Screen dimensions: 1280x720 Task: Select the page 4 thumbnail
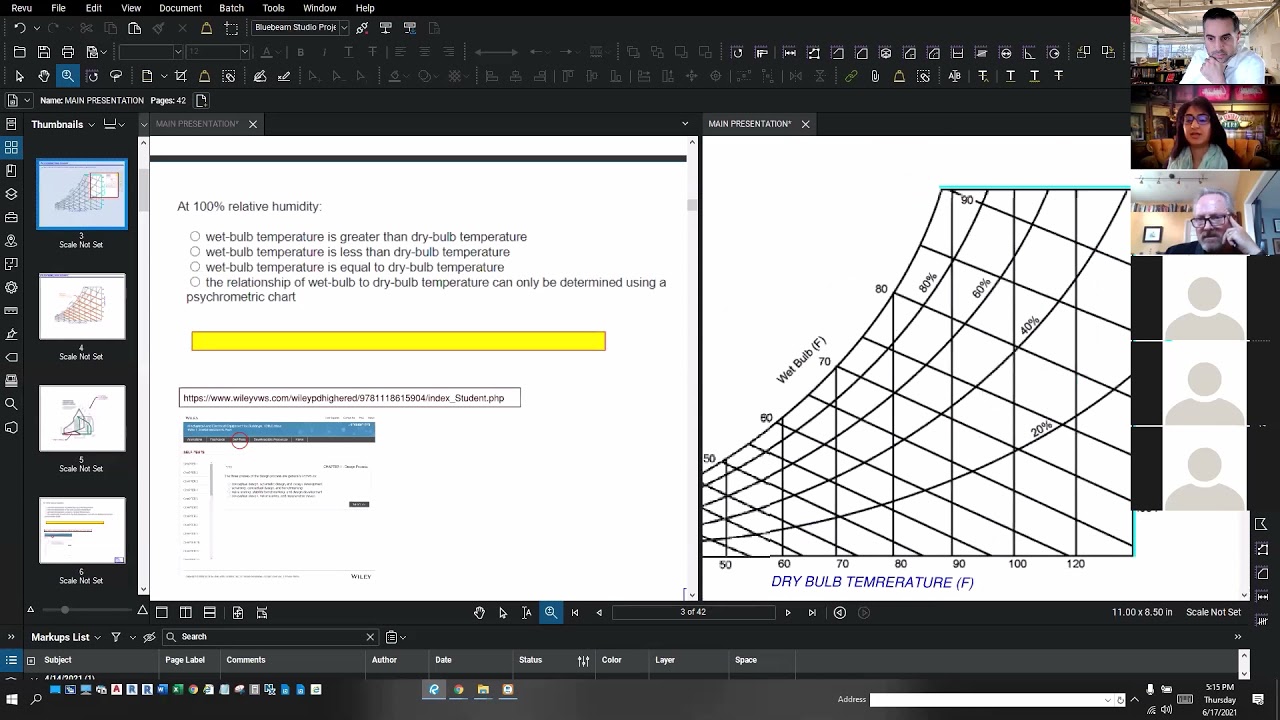(82, 306)
